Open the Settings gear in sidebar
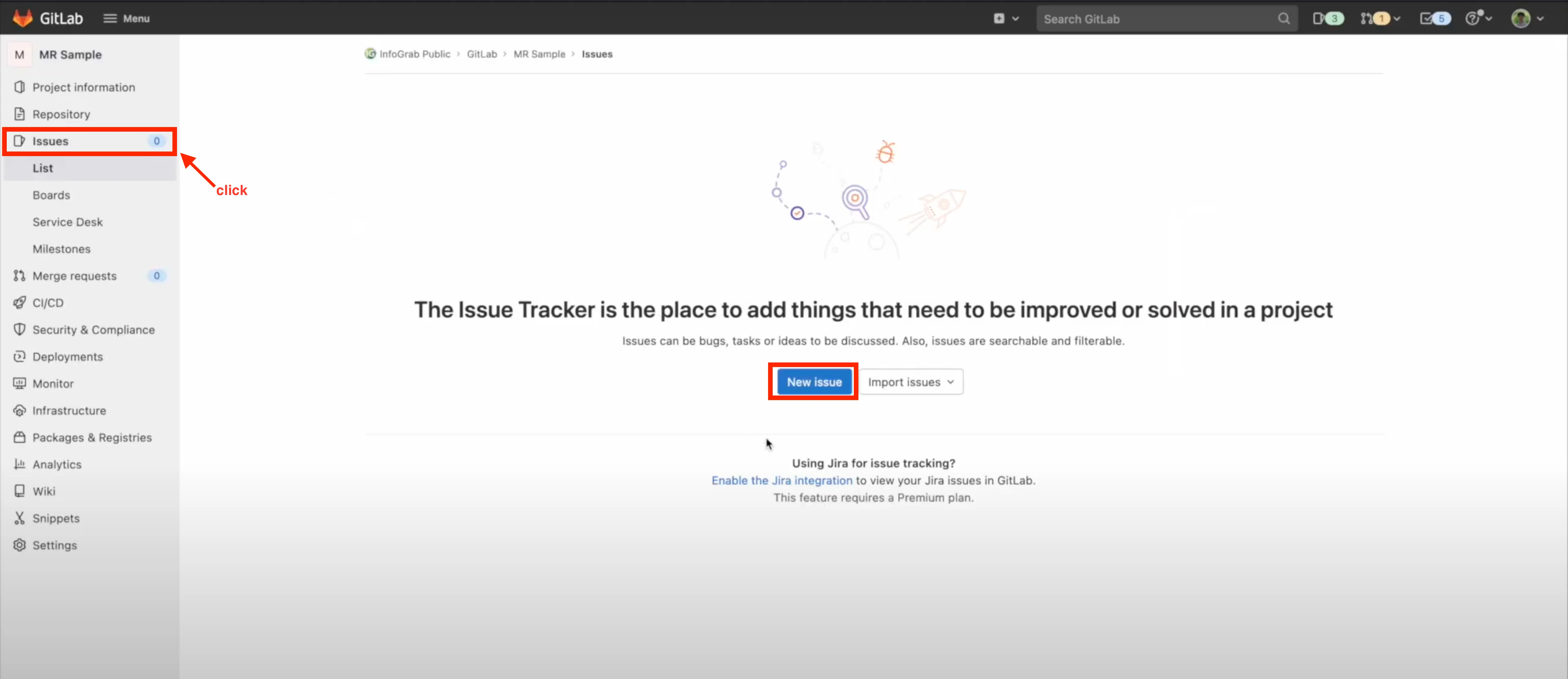This screenshot has width=1568, height=679. tap(54, 545)
